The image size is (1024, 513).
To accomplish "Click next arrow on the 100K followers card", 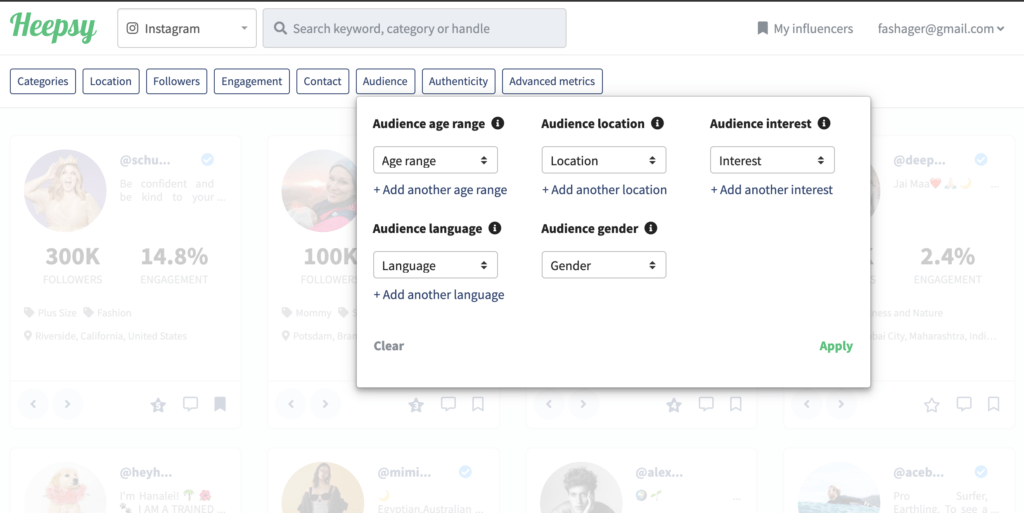I will tap(325, 405).
